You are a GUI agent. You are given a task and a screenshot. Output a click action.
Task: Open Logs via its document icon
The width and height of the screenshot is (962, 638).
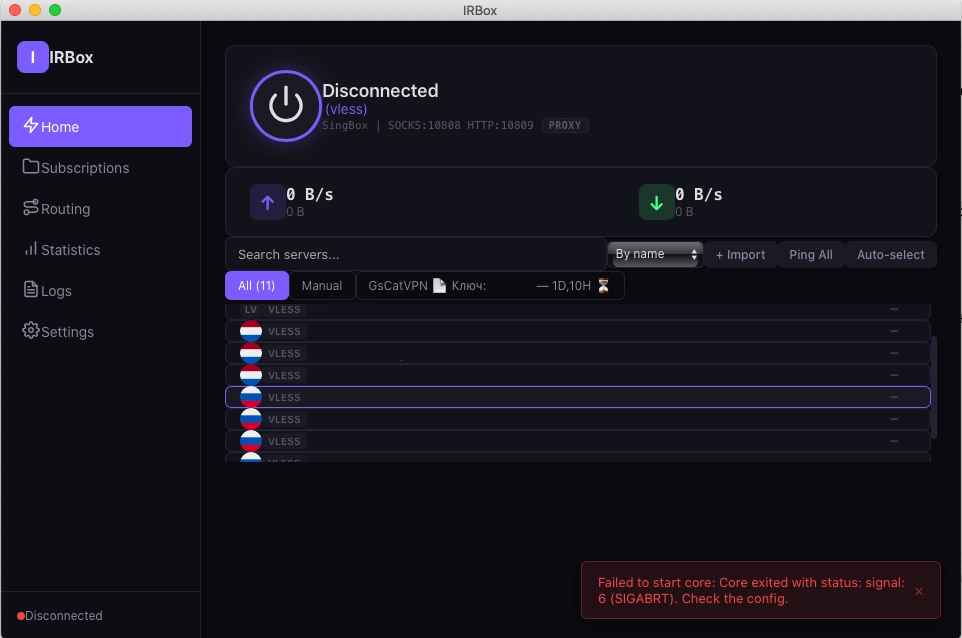[x=31, y=289]
